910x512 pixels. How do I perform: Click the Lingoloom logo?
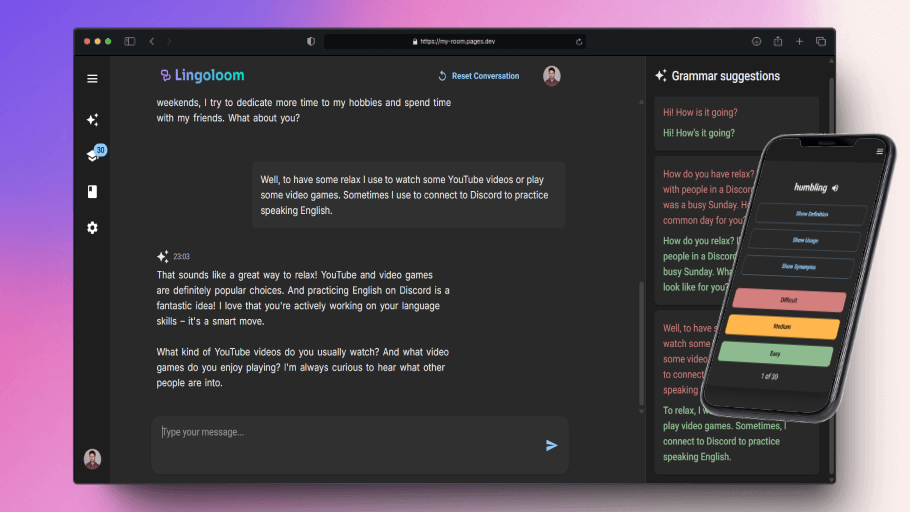(x=202, y=75)
